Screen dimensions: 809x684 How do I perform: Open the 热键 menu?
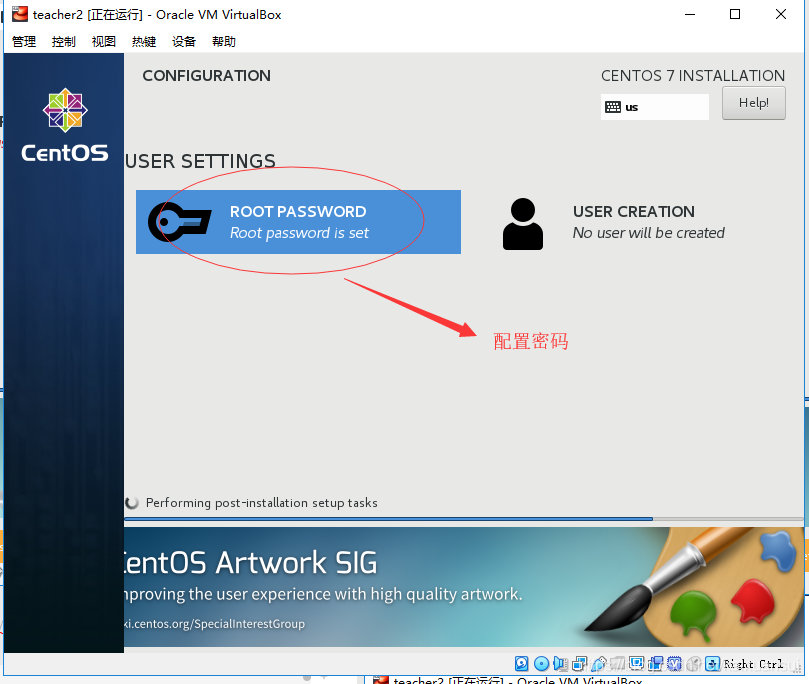coord(144,41)
